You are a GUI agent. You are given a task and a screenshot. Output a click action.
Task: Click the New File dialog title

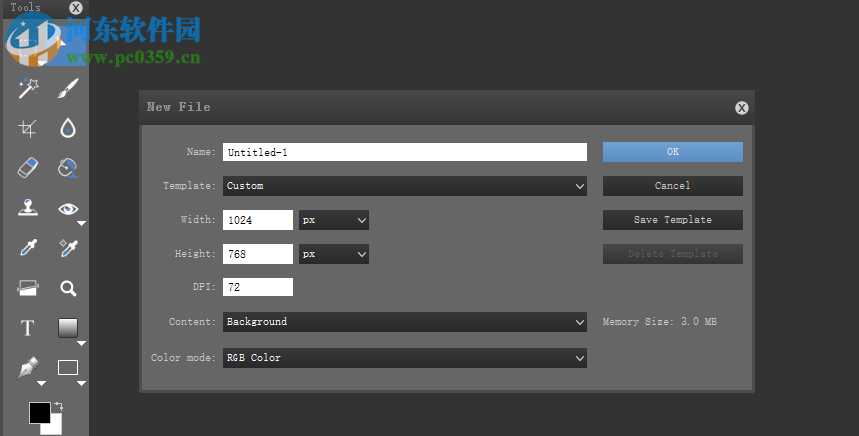(x=179, y=107)
